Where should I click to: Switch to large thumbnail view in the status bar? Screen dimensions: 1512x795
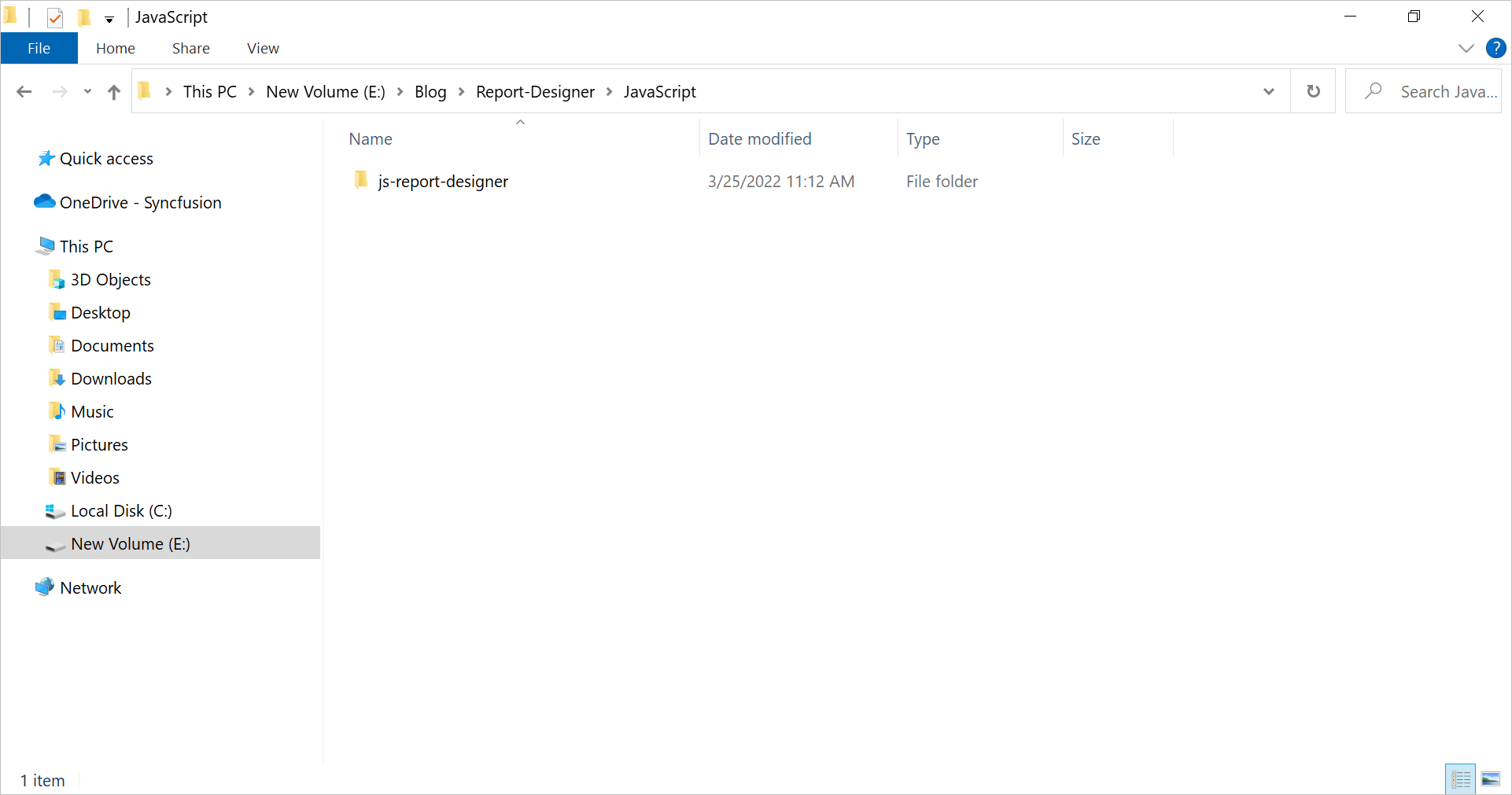tap(1491, 778)
